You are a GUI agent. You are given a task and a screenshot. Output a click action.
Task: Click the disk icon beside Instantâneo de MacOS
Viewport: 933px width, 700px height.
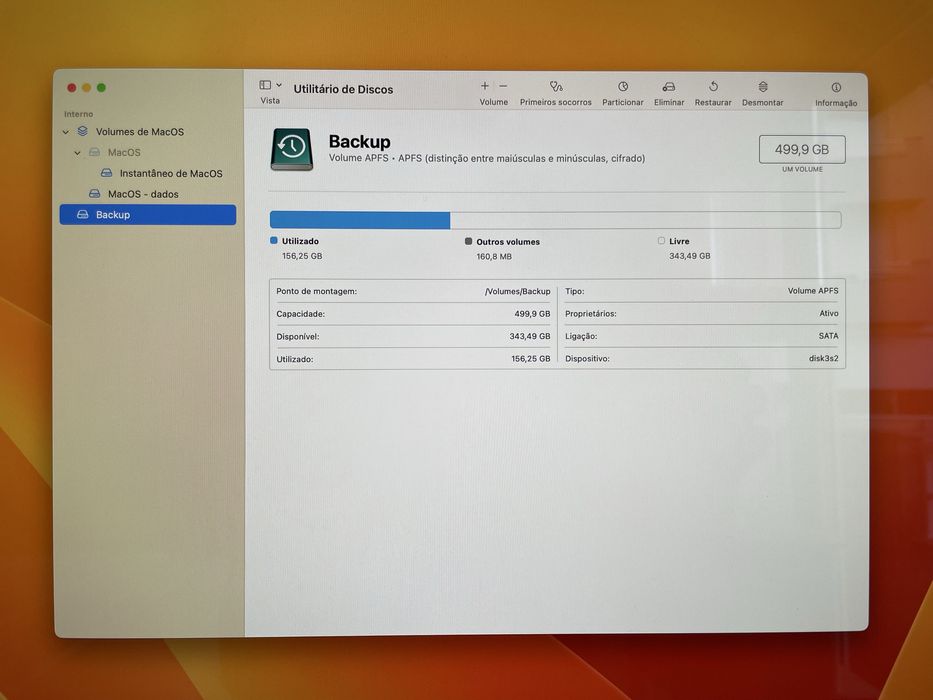[x=106, y=173]
